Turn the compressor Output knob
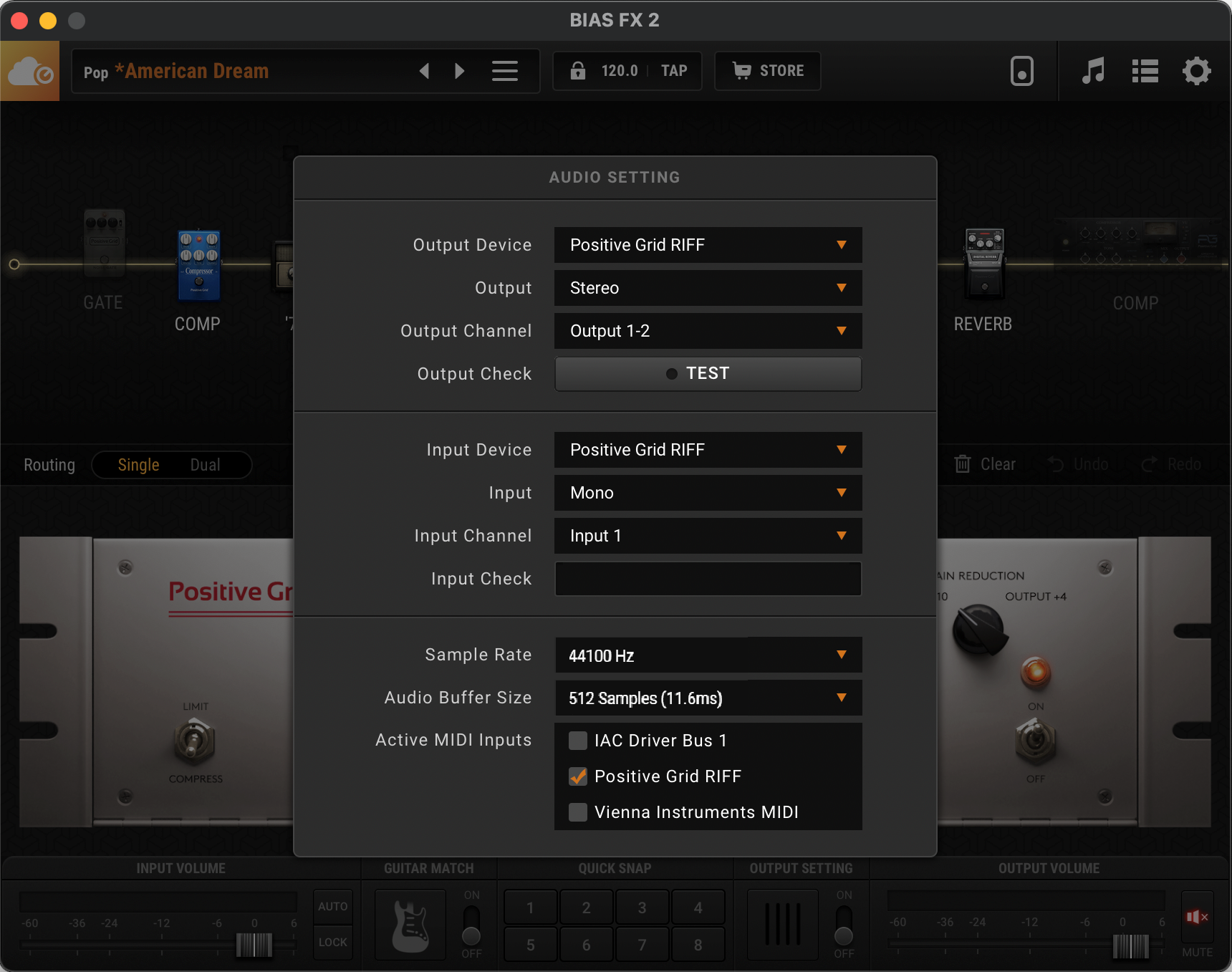The width and height of the screenshot is (1232, 972). pyautogui.click(x=979, y=630)
